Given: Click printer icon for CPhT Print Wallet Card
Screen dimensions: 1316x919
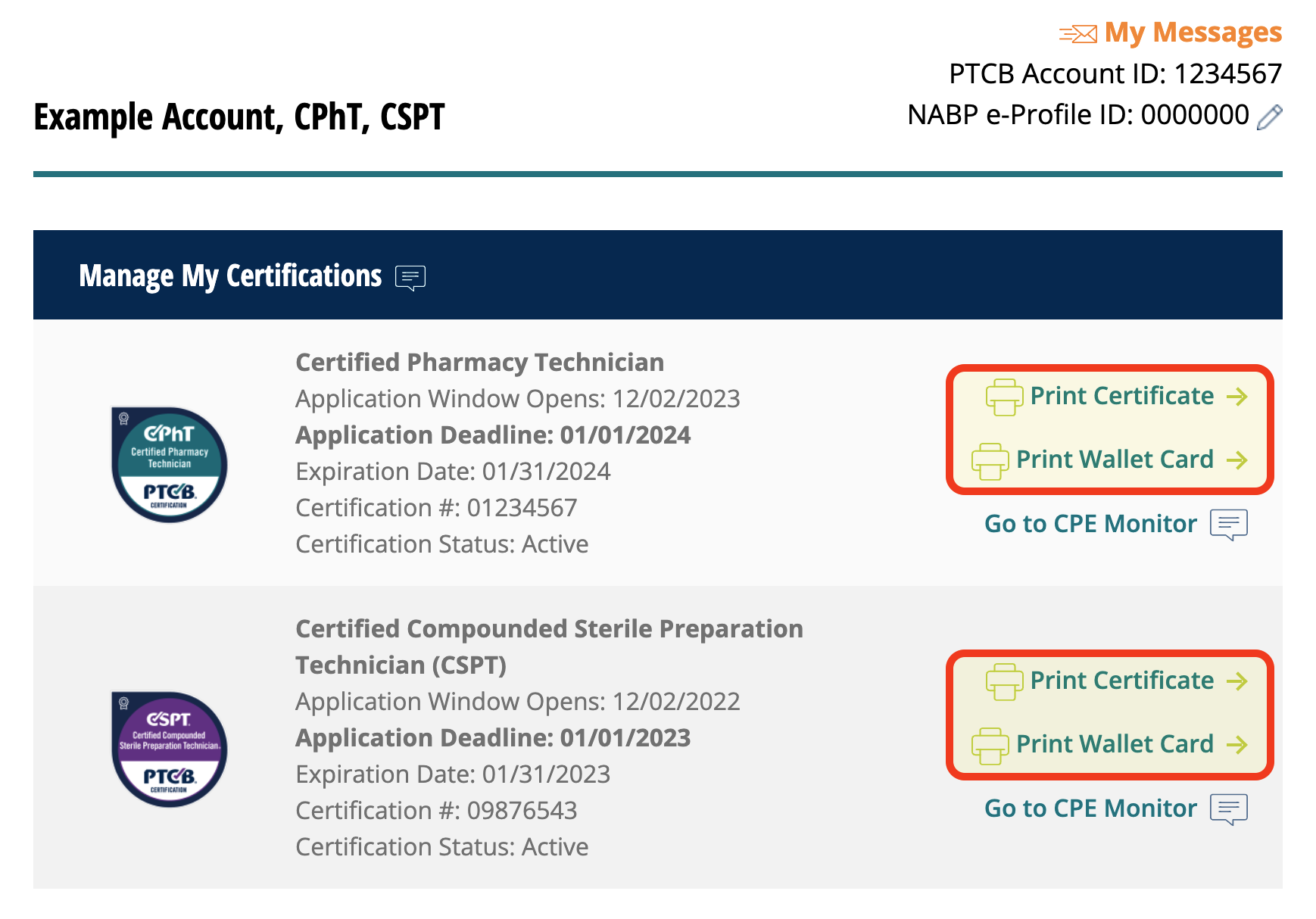Looking at the screenshot, I should coord(990,461).
